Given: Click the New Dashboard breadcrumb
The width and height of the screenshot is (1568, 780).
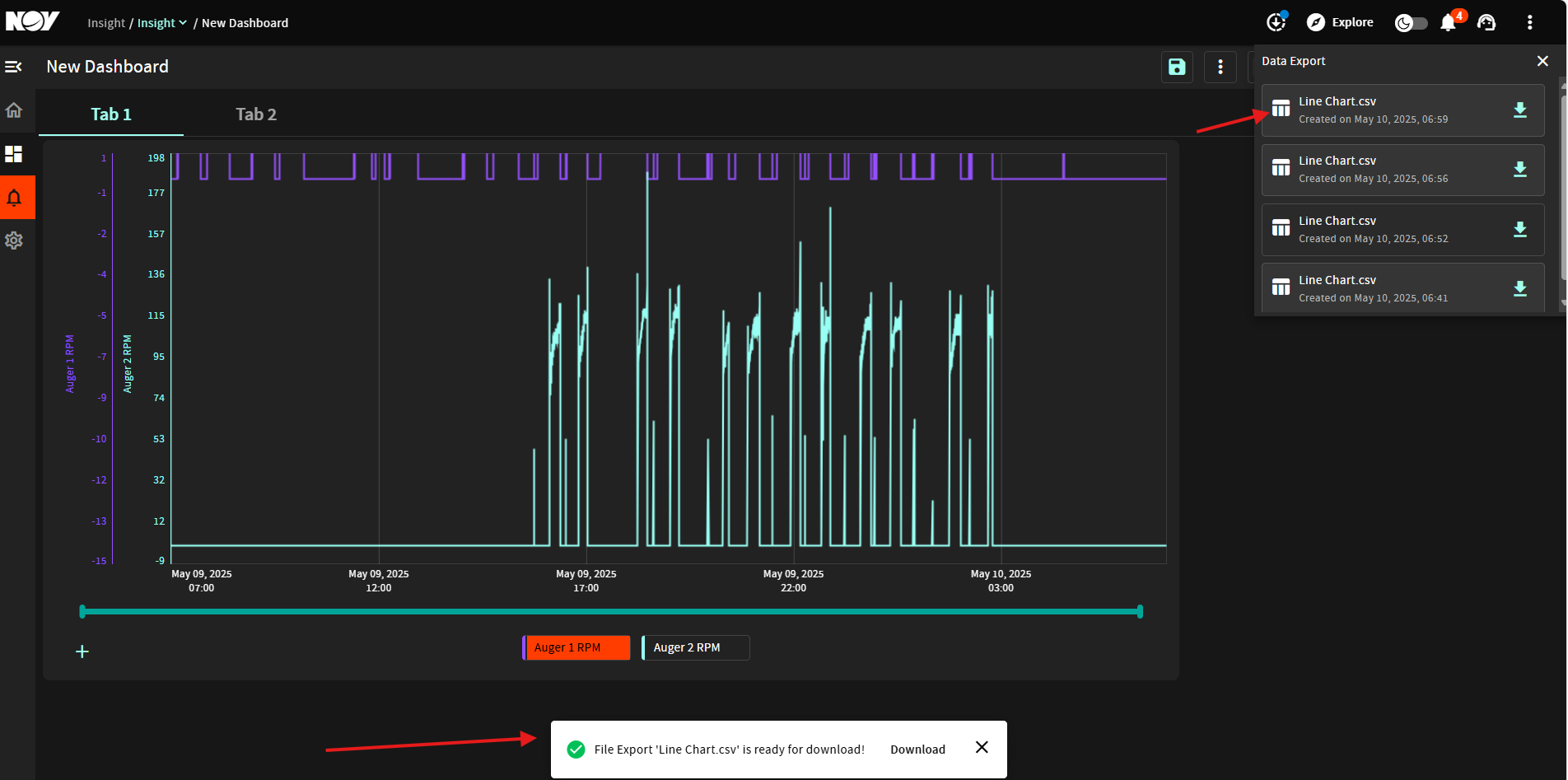Looking at the screenshot, I should click(245, 23).
